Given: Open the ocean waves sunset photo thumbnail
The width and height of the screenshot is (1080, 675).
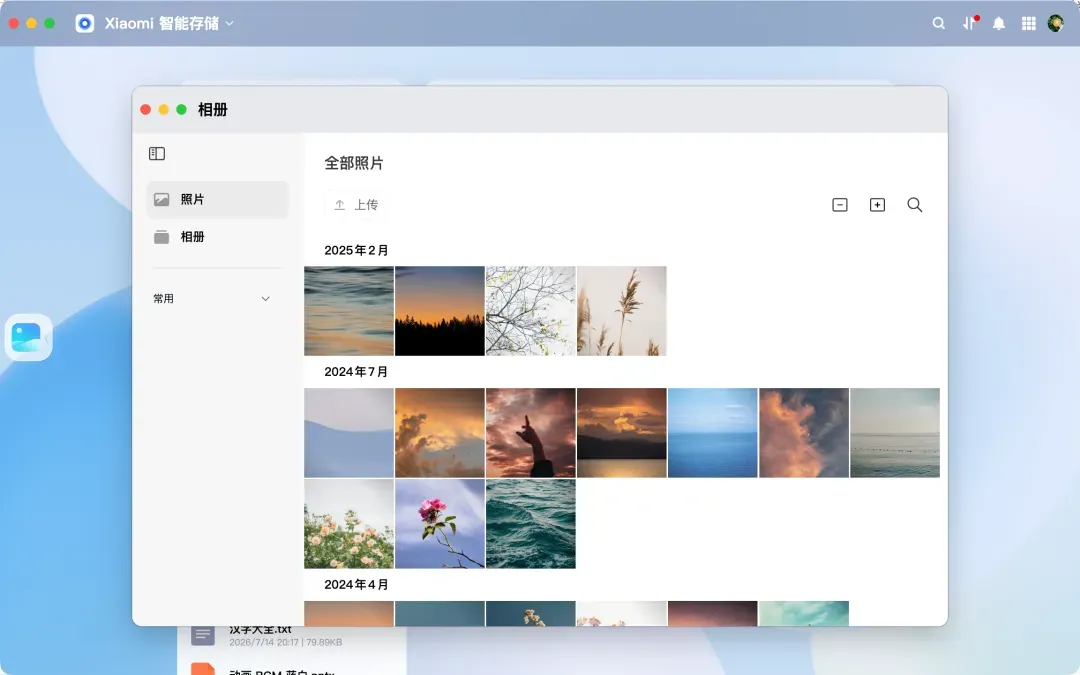Looking at the screenshot, I should coord(349,311).
